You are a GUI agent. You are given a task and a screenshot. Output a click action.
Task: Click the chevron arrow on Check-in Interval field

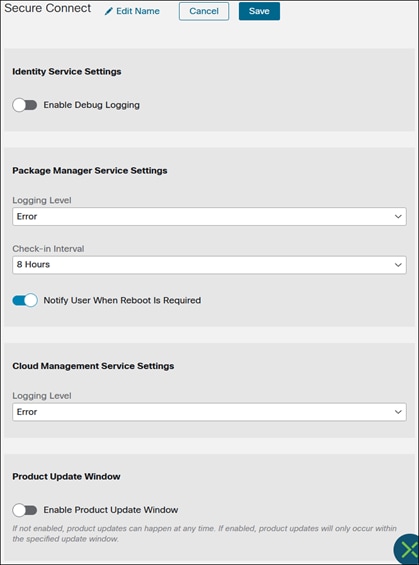[x=398, y=265]
